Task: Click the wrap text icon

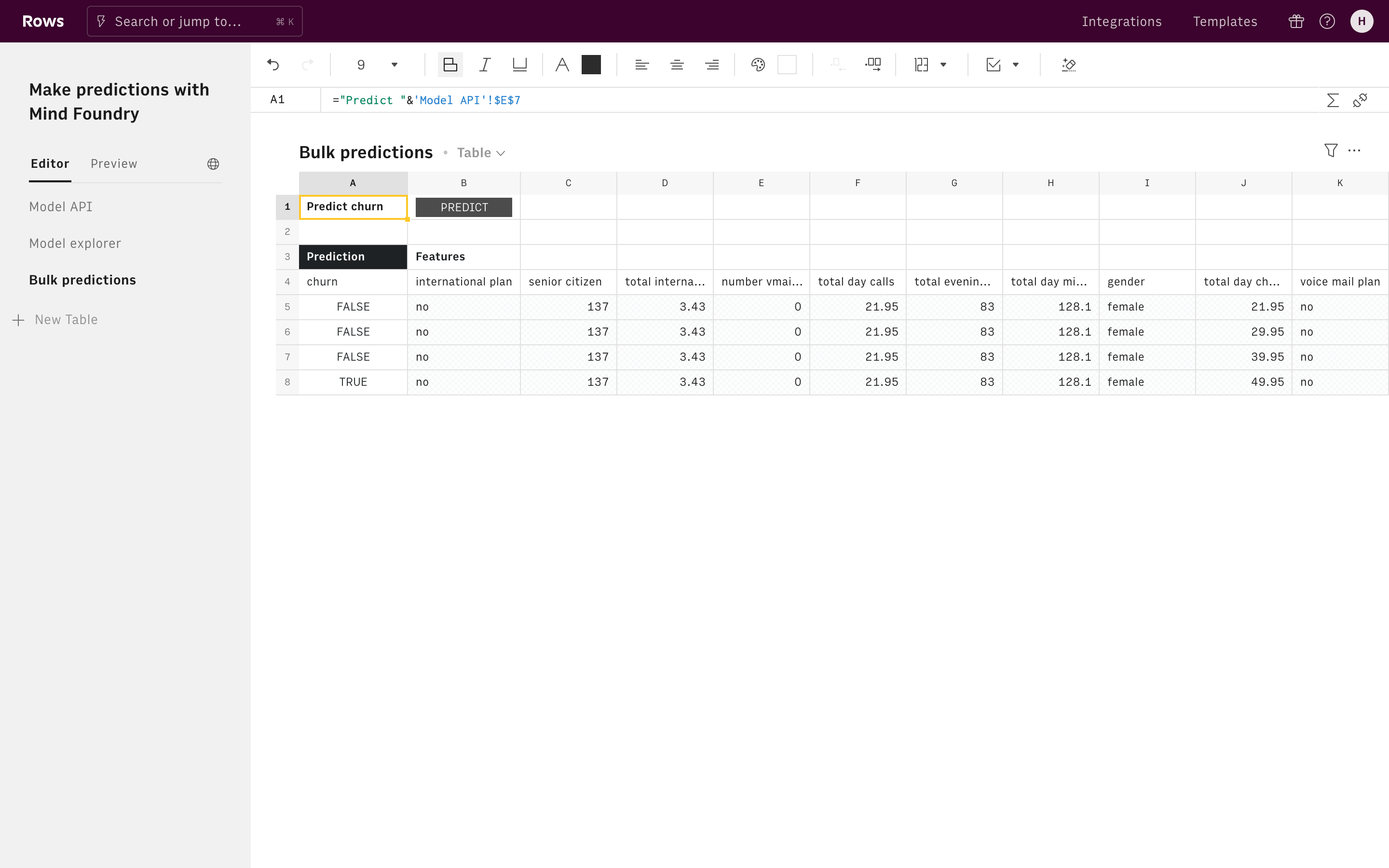Action: coord(838,65)
